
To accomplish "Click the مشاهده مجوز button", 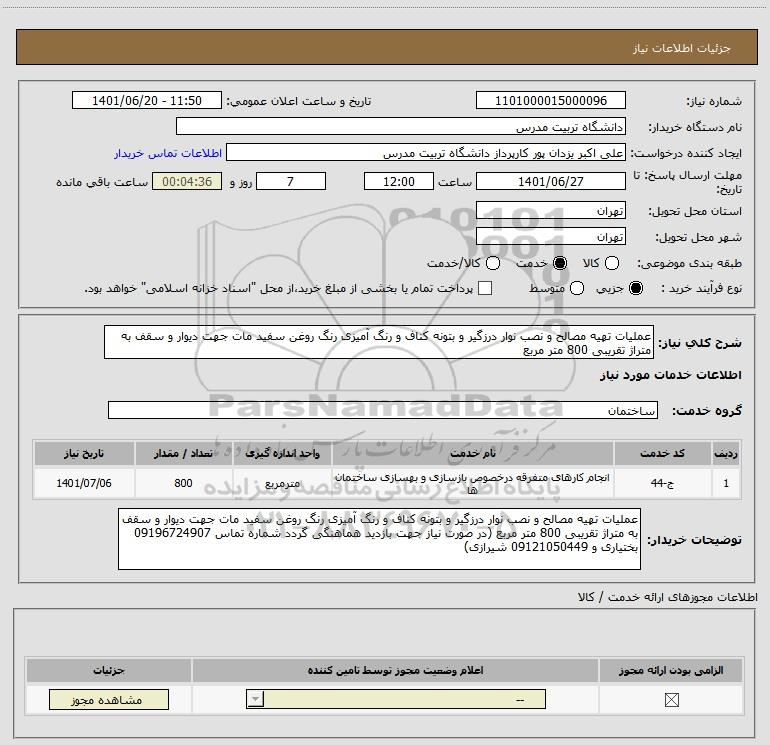I will click(109, 699).
